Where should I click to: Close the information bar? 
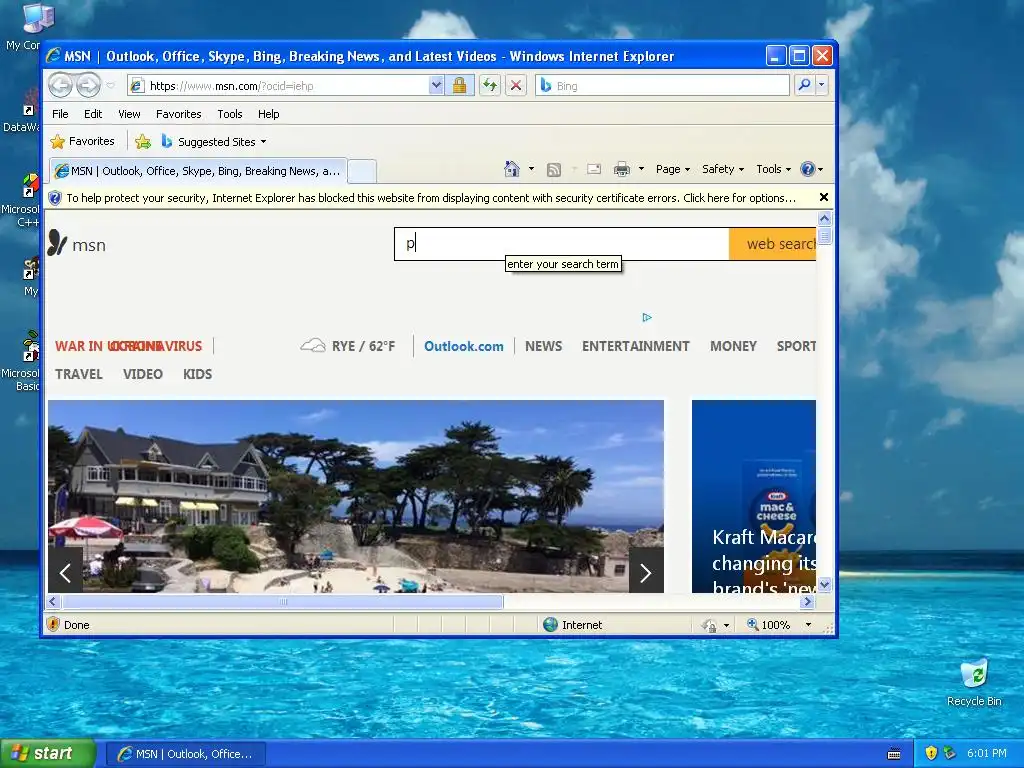[x=824, y=197]
